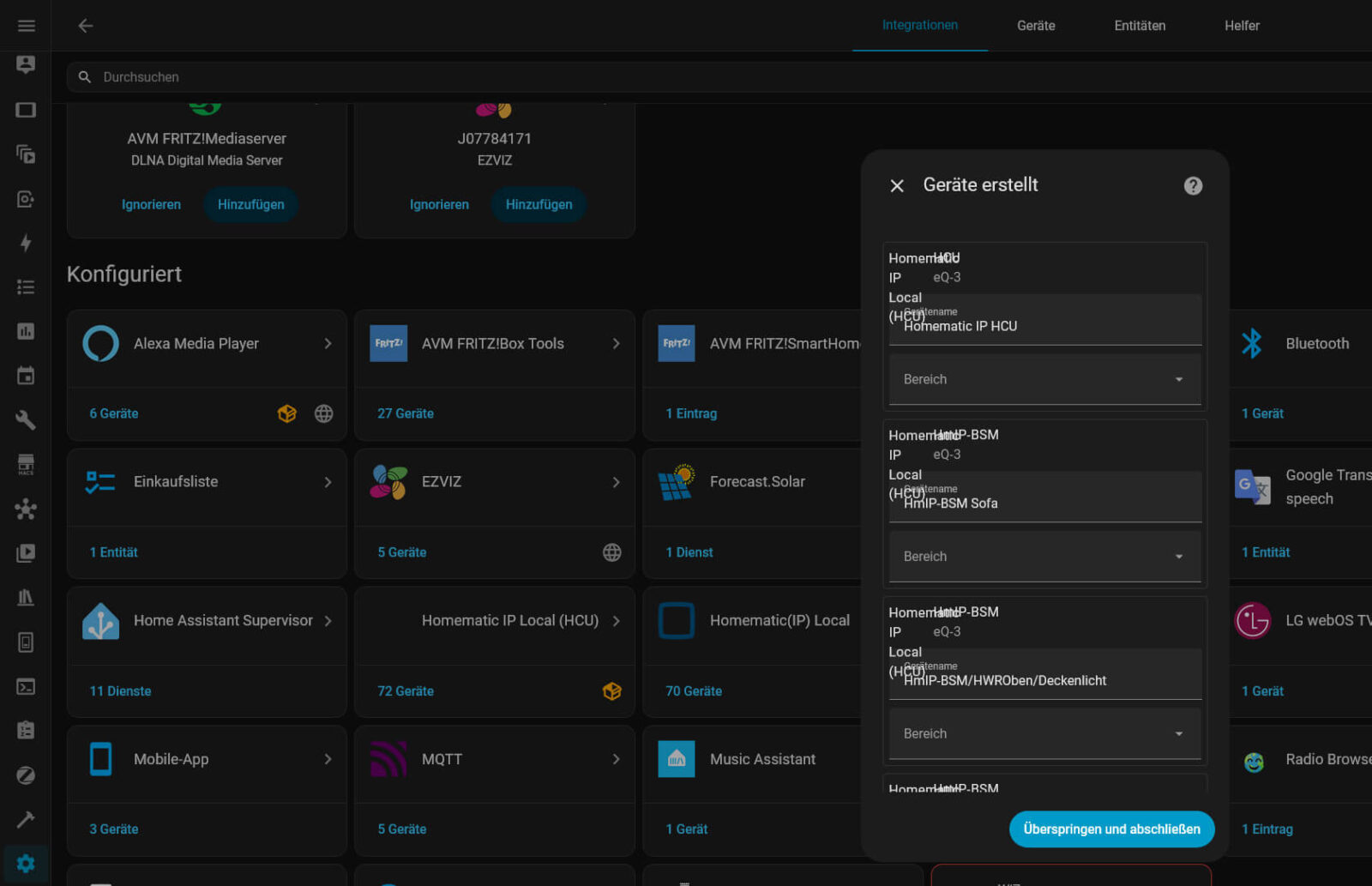The height and width of the screenshot is (886, 1372).
Task: Open the sidebar hamburger menu
Action: pyautogui.click(x=26, y=26)
